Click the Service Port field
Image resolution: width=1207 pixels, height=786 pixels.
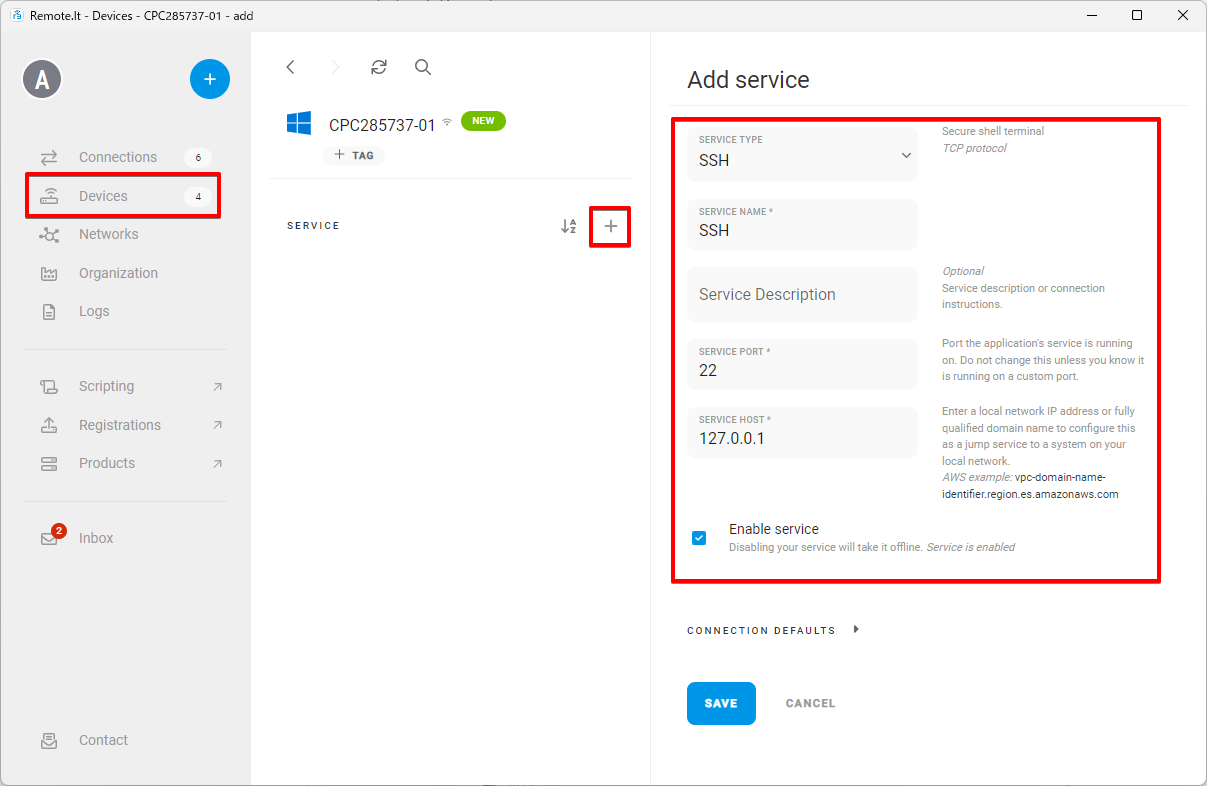point(802,364)
